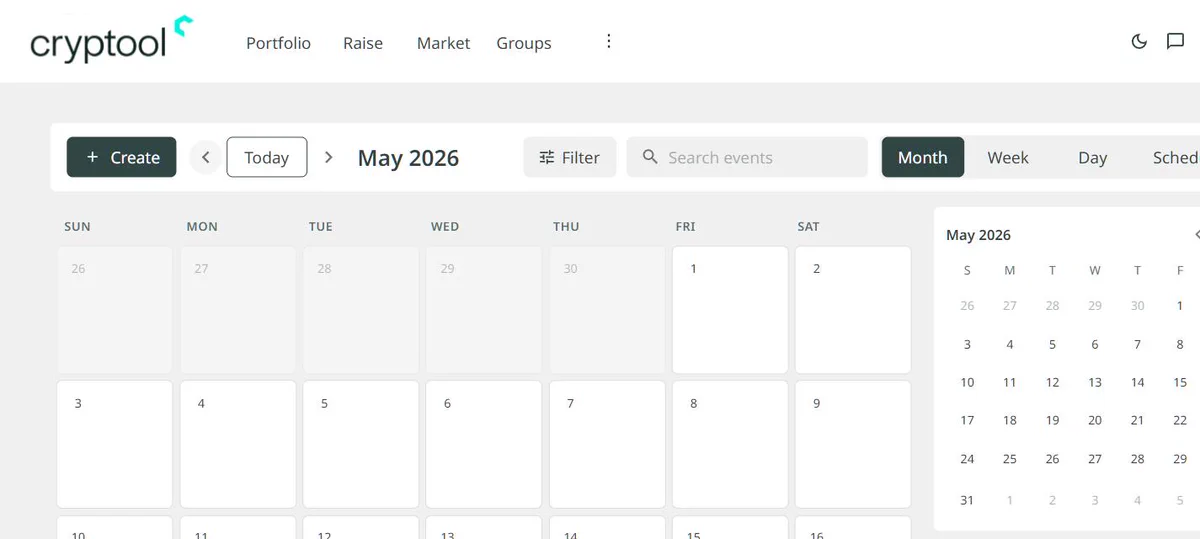Select May 8 cell in main calendar
Image resolution: width=1200 pixels, height=539 pixels.
[730, 444]
